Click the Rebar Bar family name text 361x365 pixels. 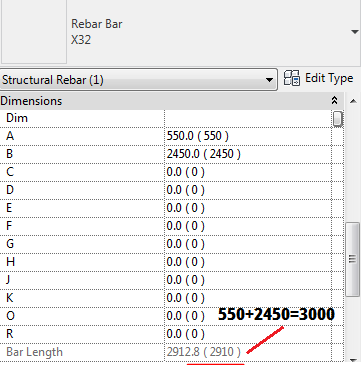click(97, 24)
